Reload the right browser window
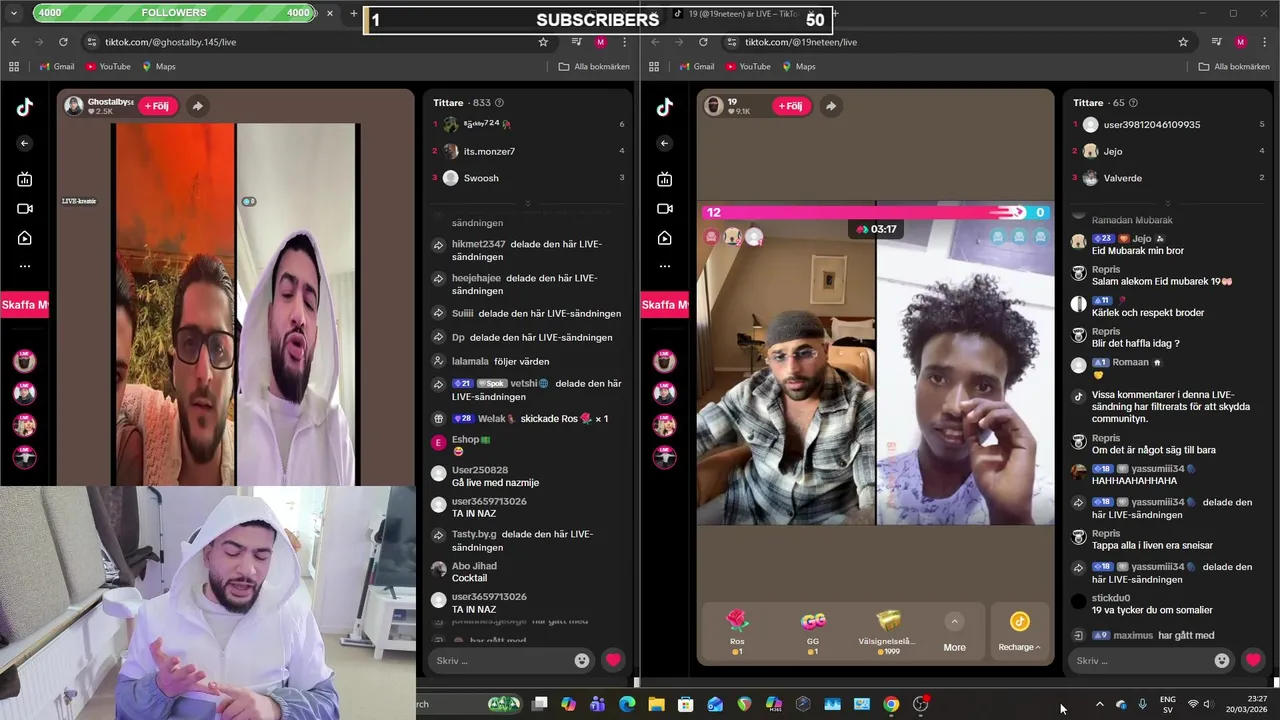 pyautogui.click(x=703, y=42)
